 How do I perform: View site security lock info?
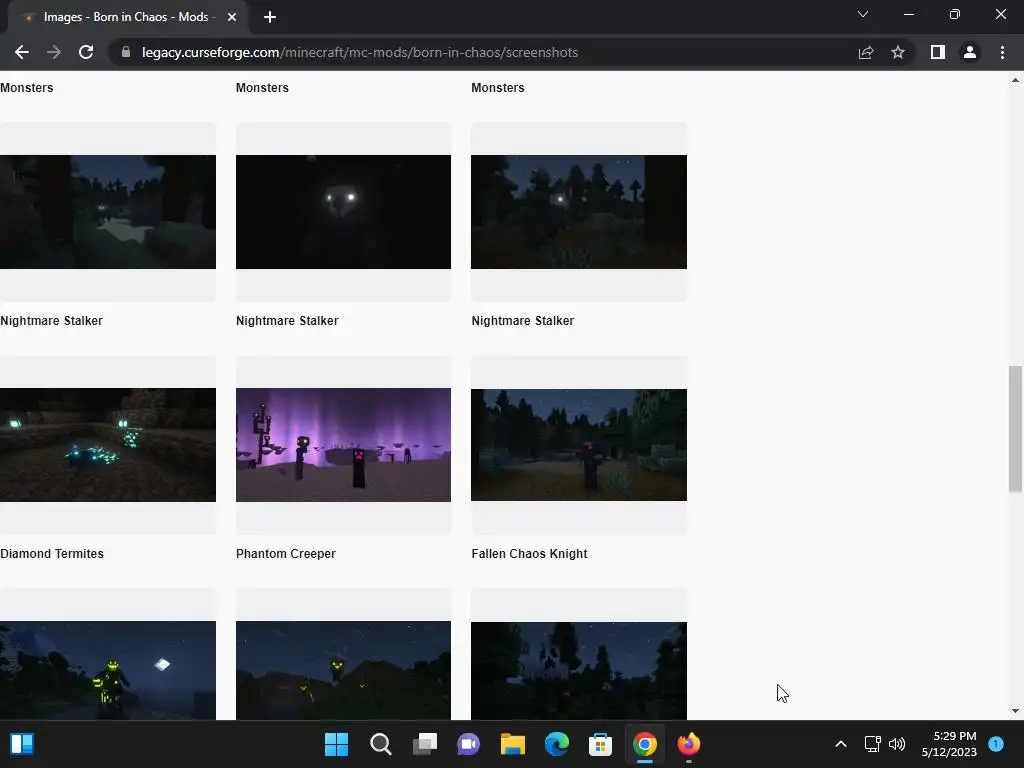click(x=125, y=52)
